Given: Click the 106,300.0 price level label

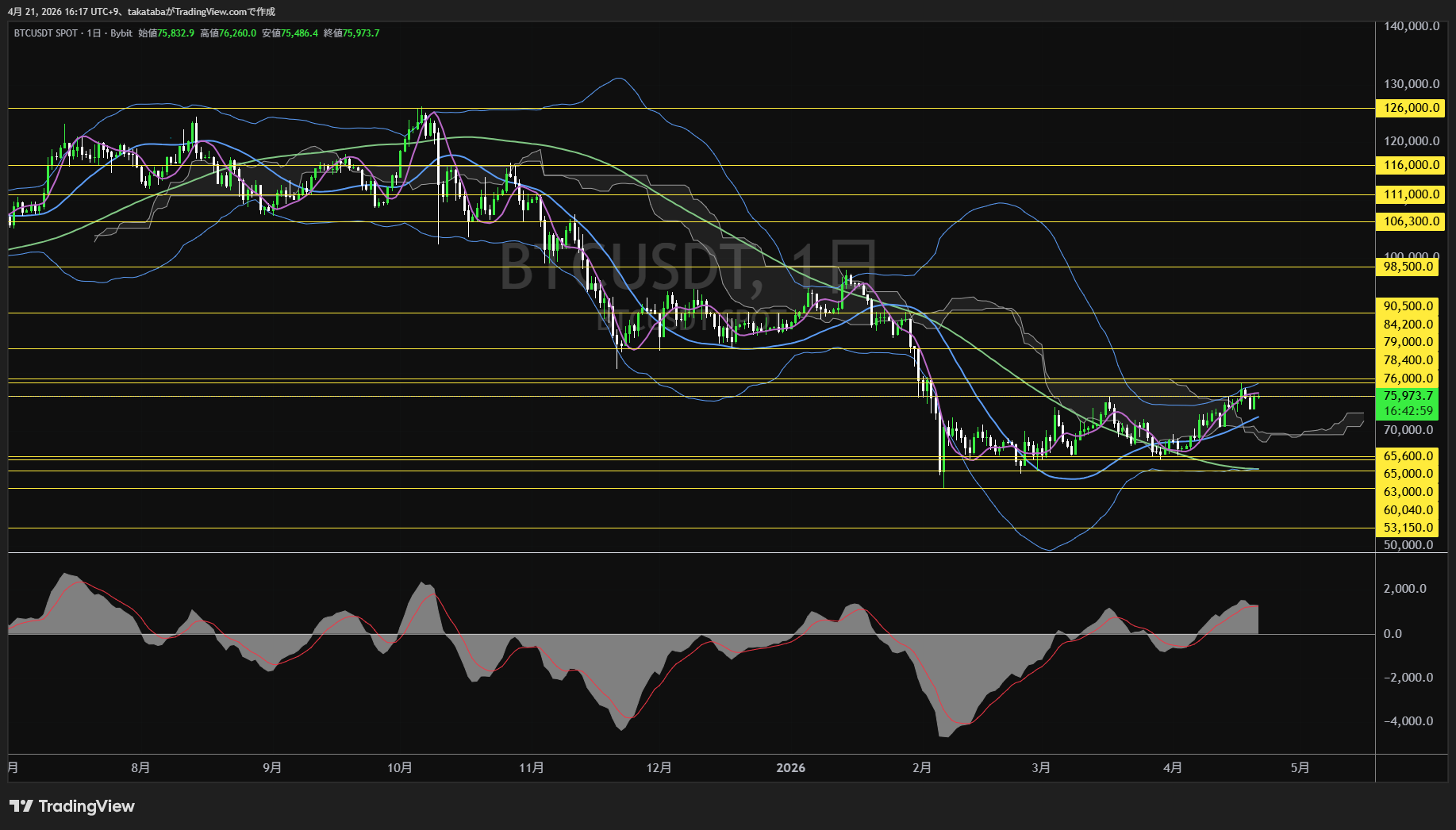Looking at the screenshot, I should pyautogui.click(x=1412, y=221).
